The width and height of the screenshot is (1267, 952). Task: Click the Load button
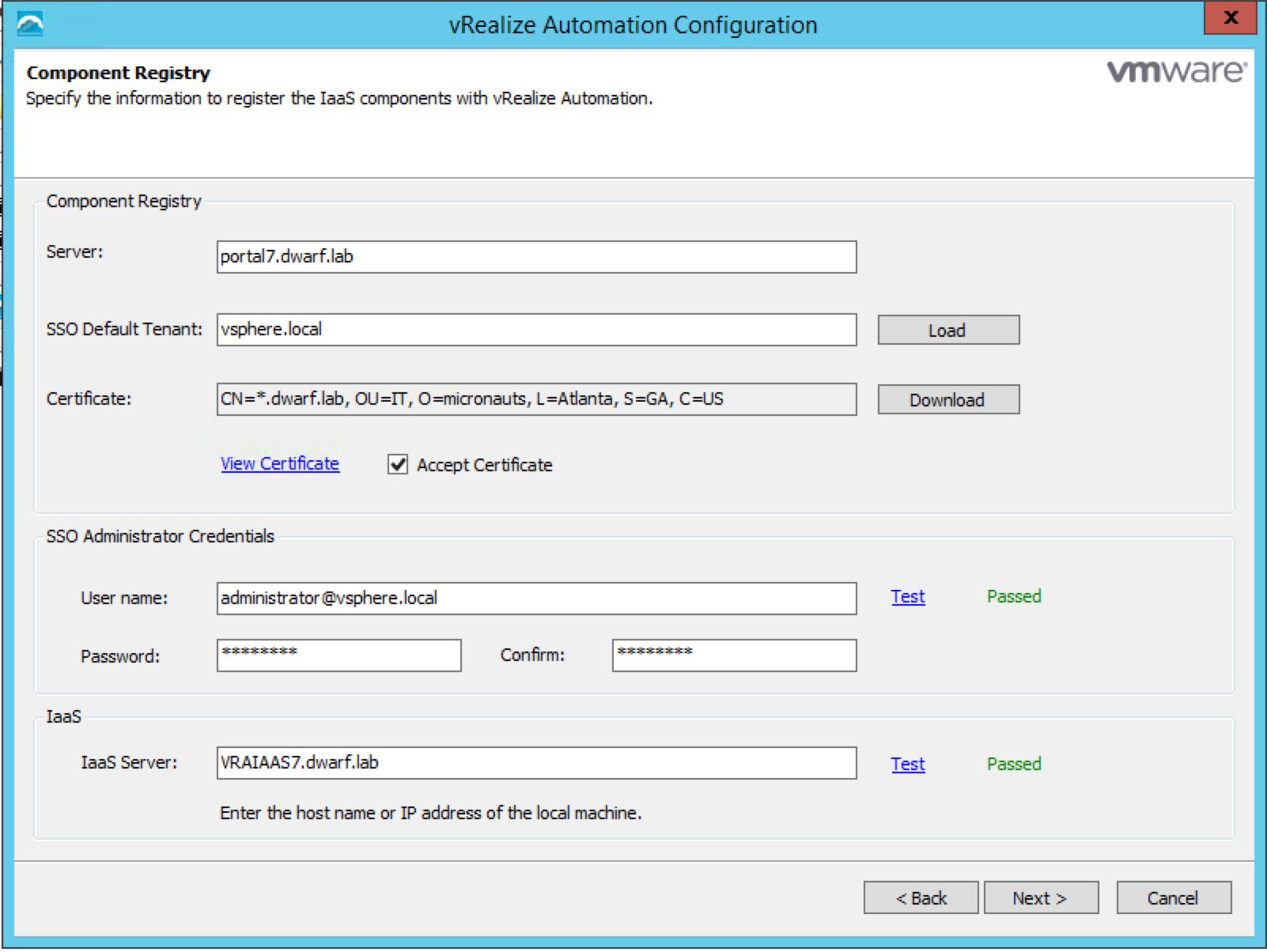coord(948,330)
